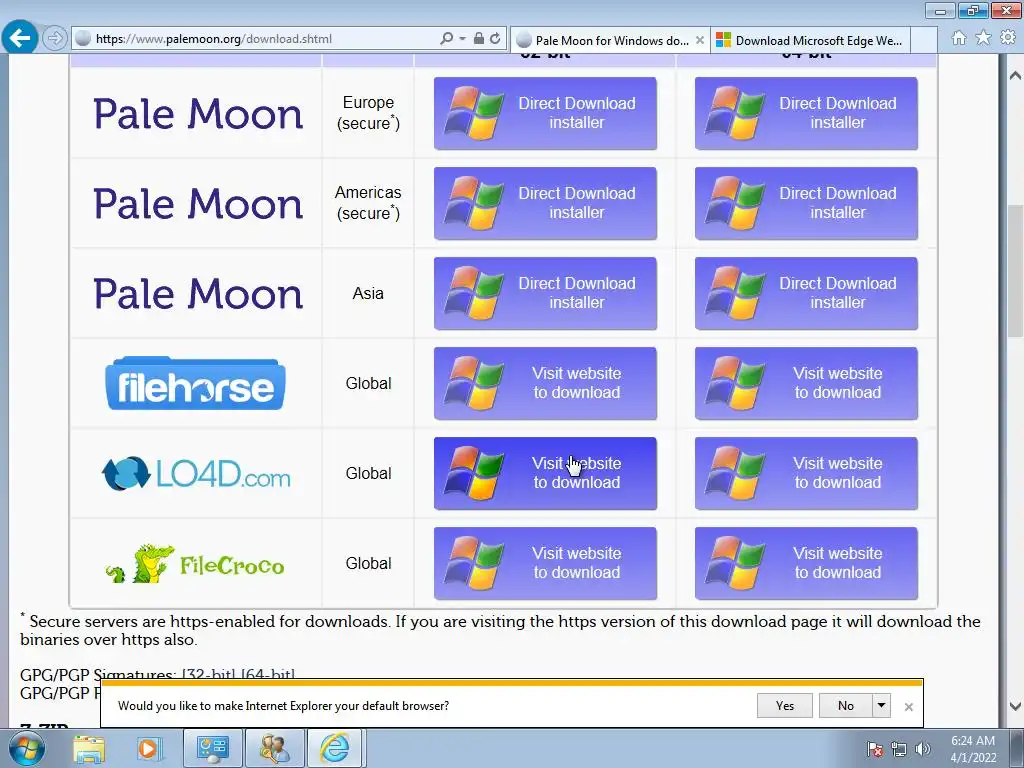
Task: Click 'Global' text in the LO4D row
Action: click(x=368, y=473)
